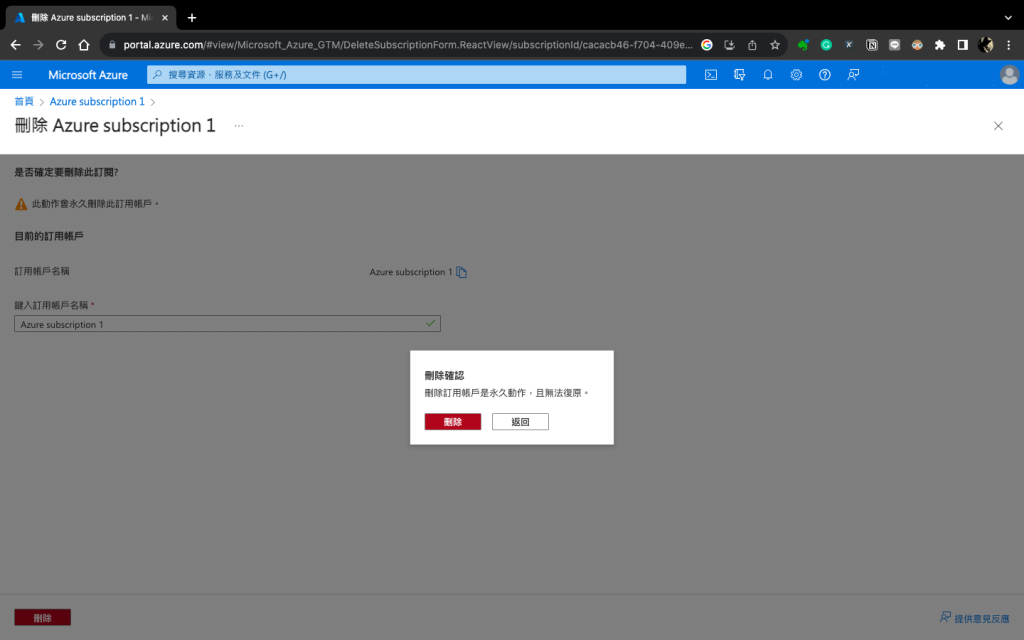Click the 返回 button in the dialog
This screenshot has height=640, width=1024.
coord(520,422)
